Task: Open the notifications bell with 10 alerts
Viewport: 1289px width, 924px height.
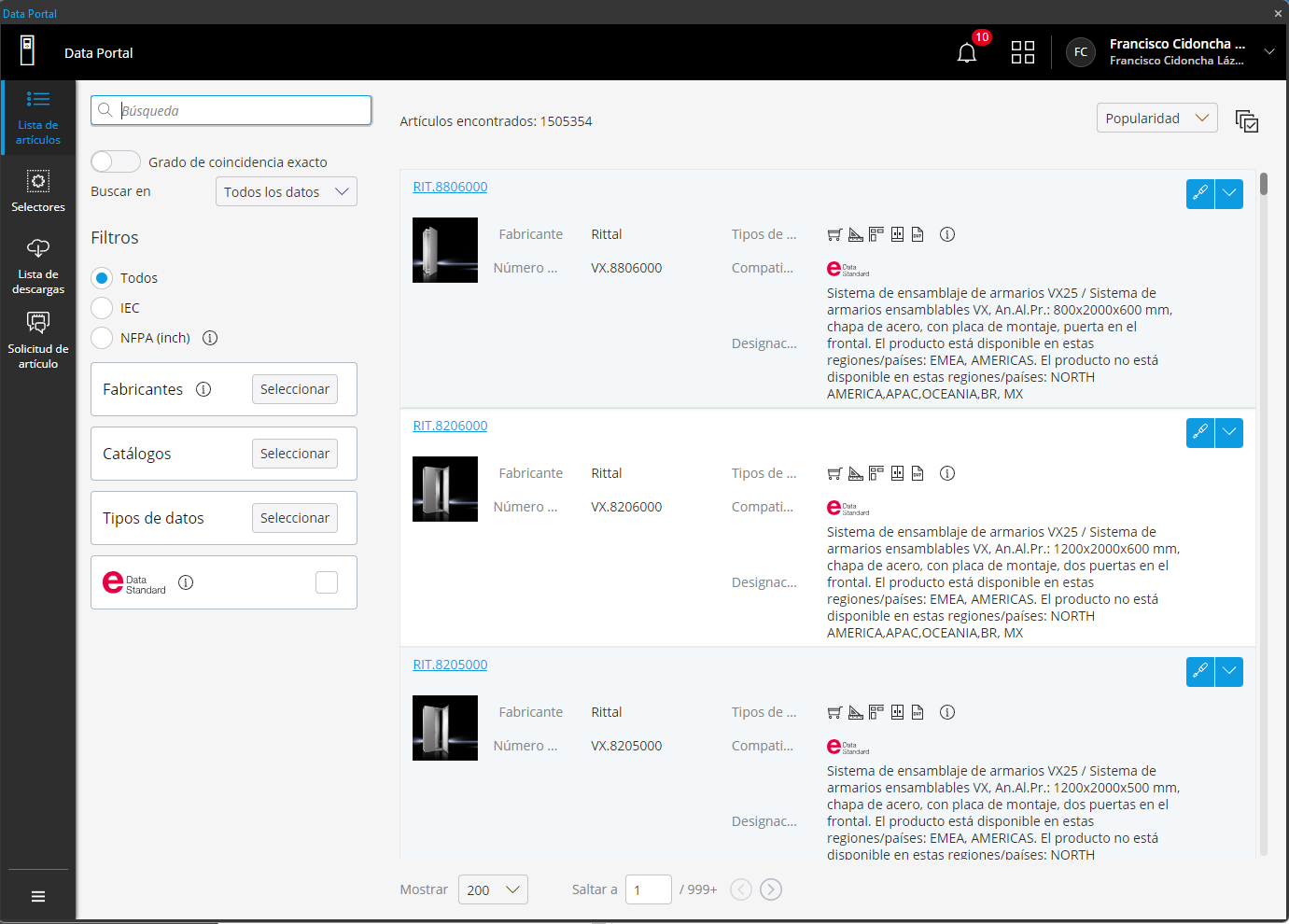Action: click(x=967, y=52)
